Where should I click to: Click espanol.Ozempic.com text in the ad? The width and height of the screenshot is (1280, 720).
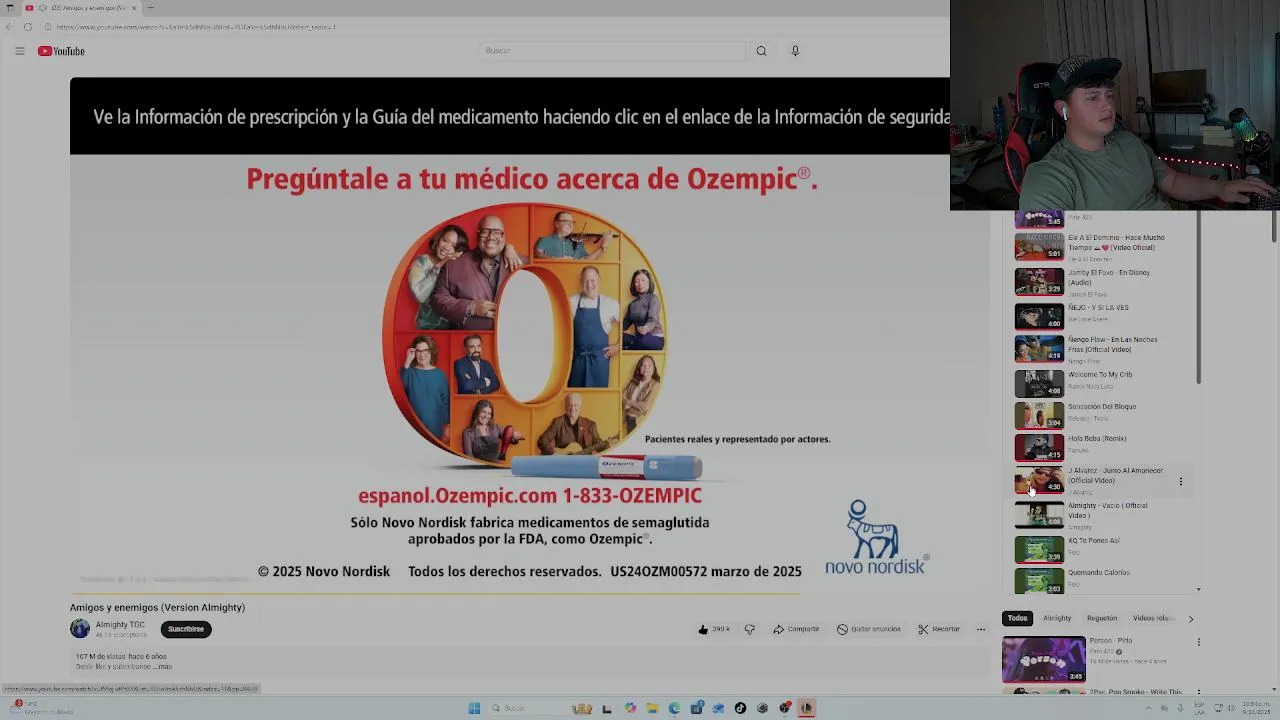457,496
